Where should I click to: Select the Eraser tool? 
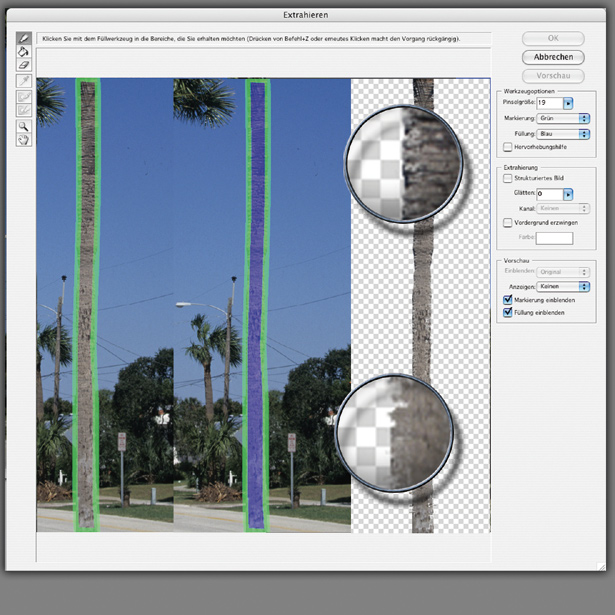click(x=24, y=65)
